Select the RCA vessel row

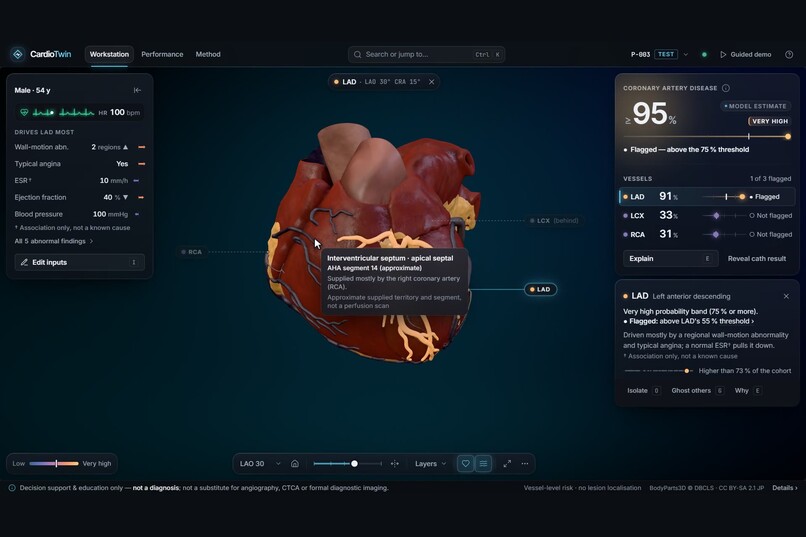[707, 234]
